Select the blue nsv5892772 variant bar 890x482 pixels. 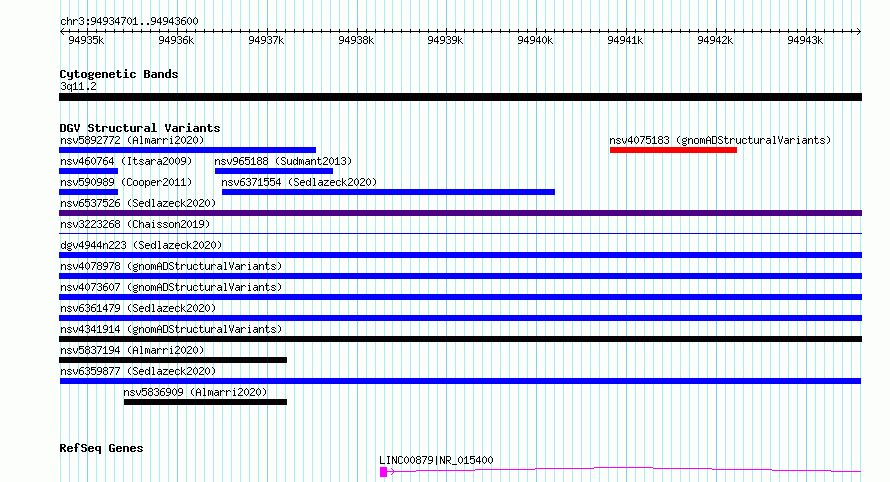point(187,150)
